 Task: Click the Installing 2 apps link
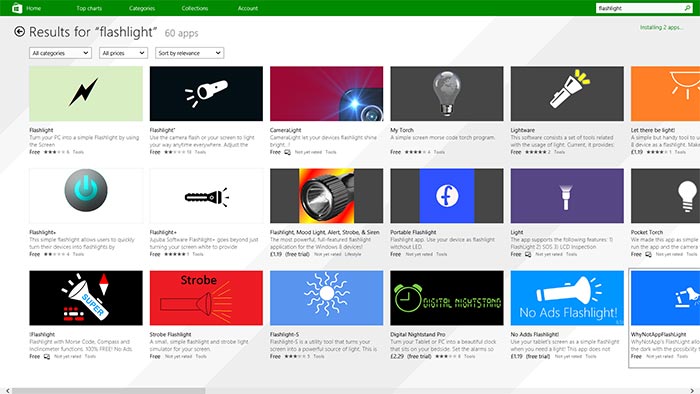click(662, 27)
